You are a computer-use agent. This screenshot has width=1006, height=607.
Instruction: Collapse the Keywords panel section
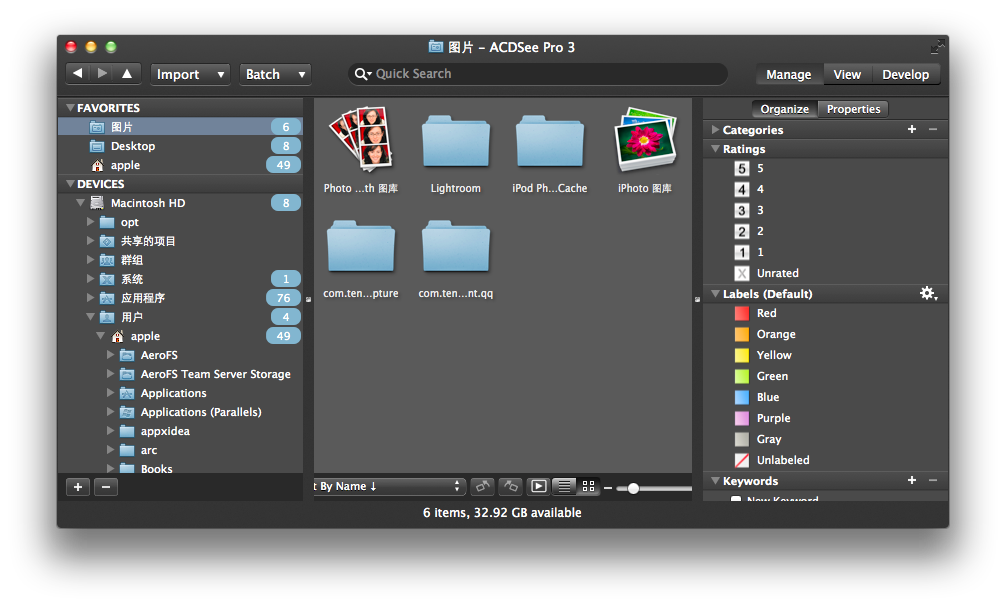[x=715, y=481]
